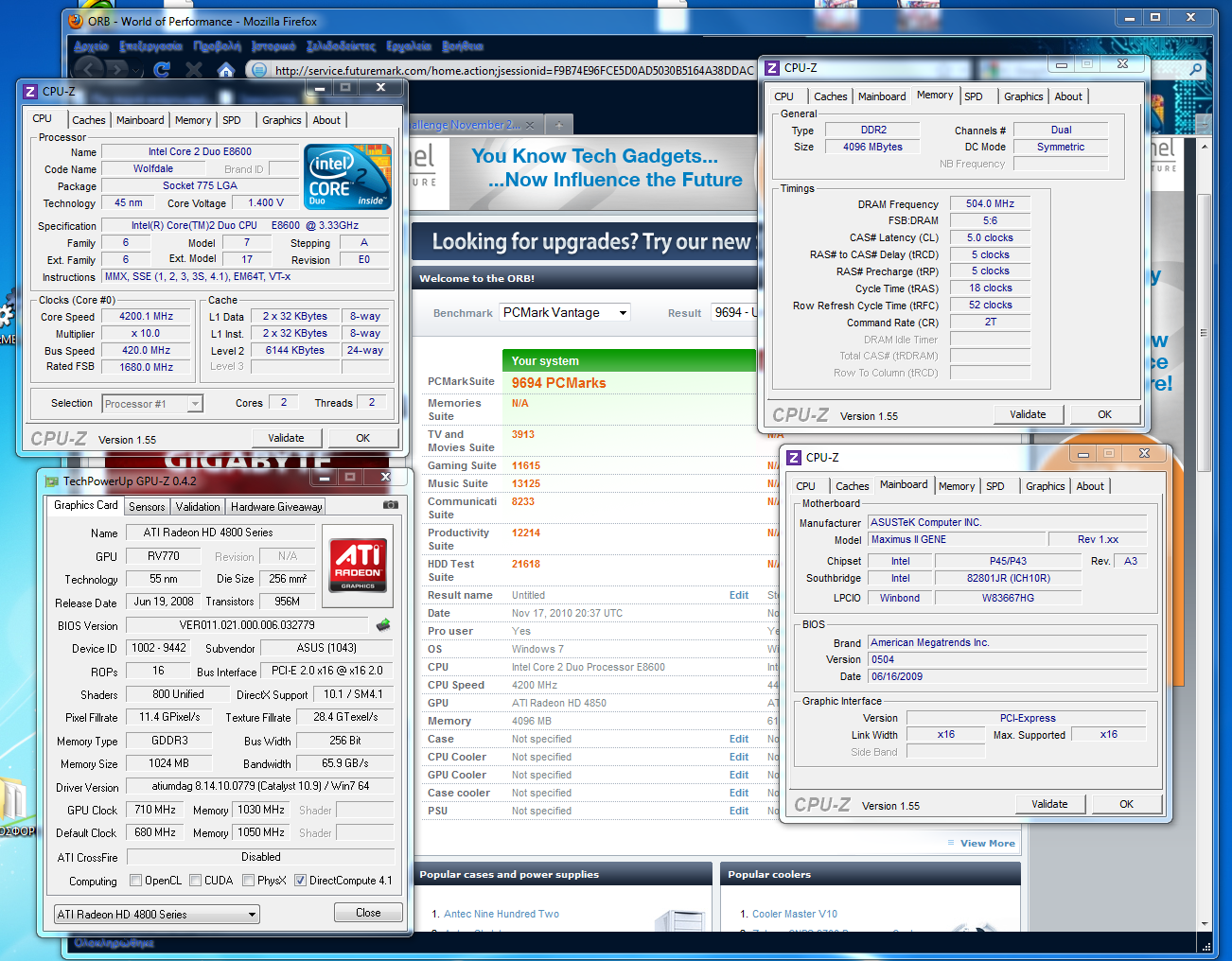1232x961 pixels.
Task: Select Sensors tab in GPU-Z
Action: [x=147, y=507]
